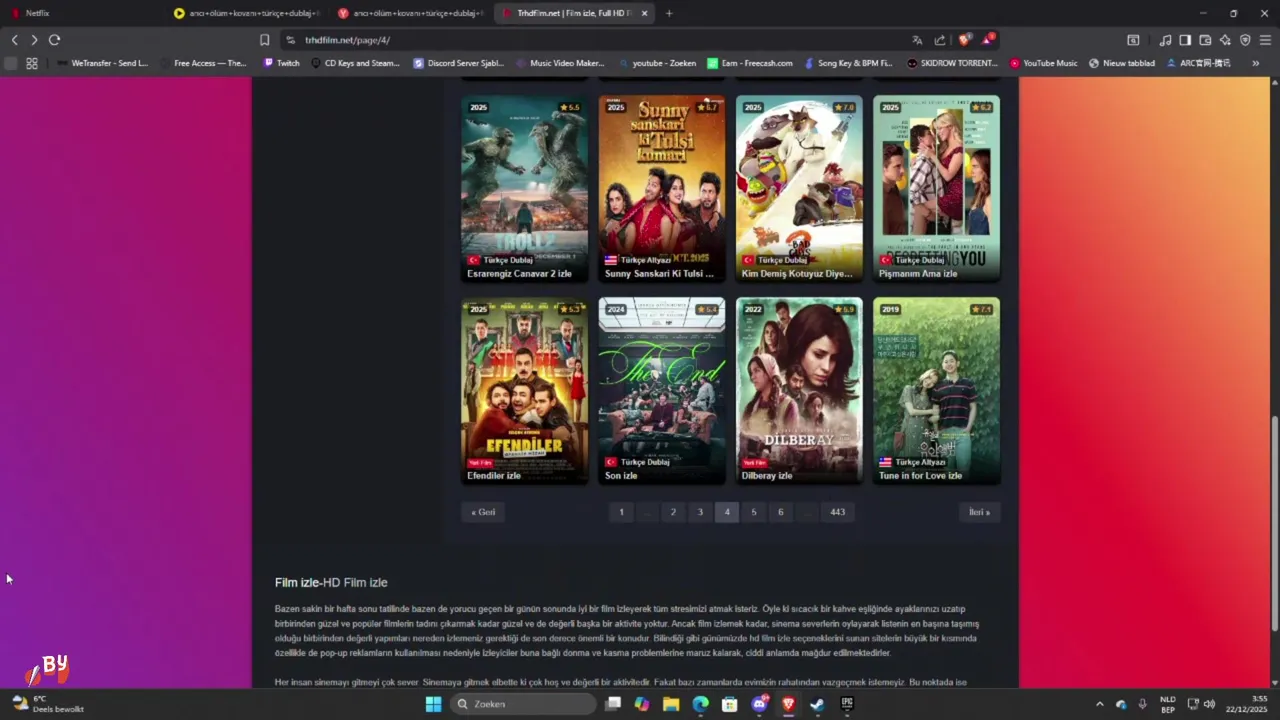
Task: Open Song Key & BPM Finder bookmark
Action: tap(848, 63)
